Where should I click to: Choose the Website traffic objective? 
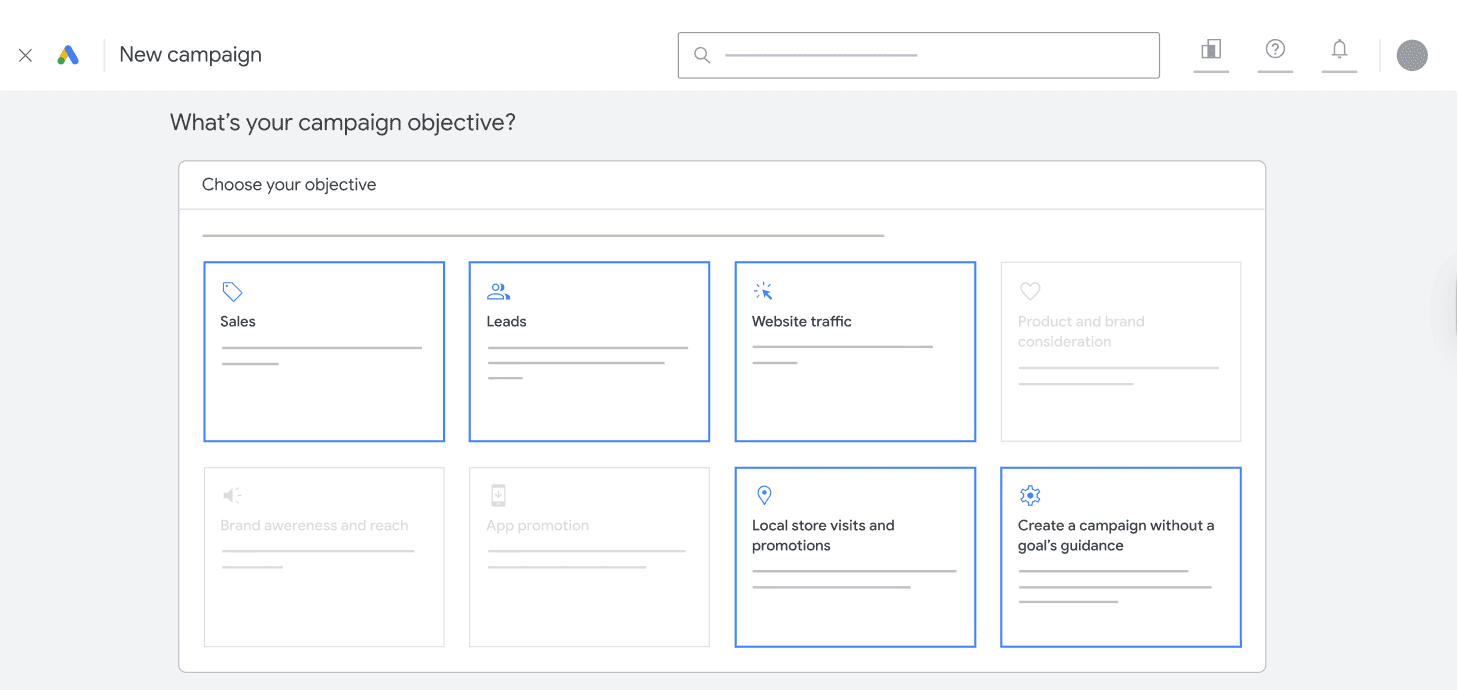click(855, 351)
